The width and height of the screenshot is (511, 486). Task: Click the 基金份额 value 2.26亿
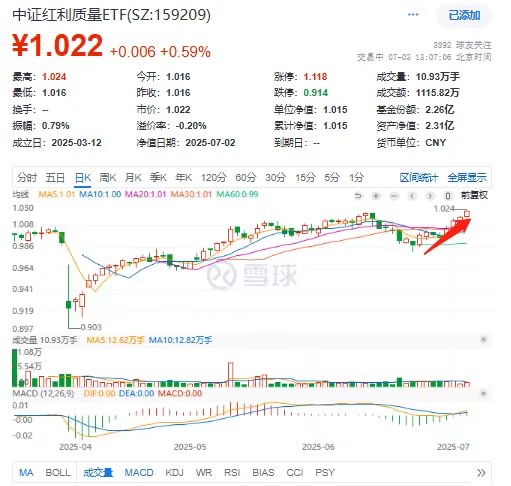coord(439,109)
